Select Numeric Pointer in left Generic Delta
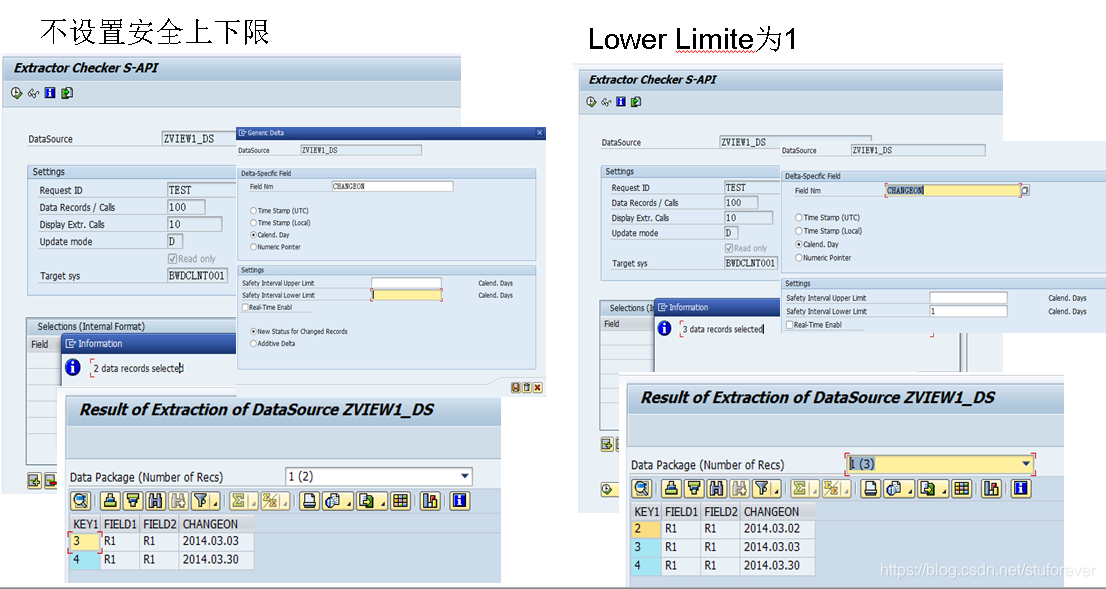The width and height of the screenshot is (1106, 589). [x=253, y=247]
